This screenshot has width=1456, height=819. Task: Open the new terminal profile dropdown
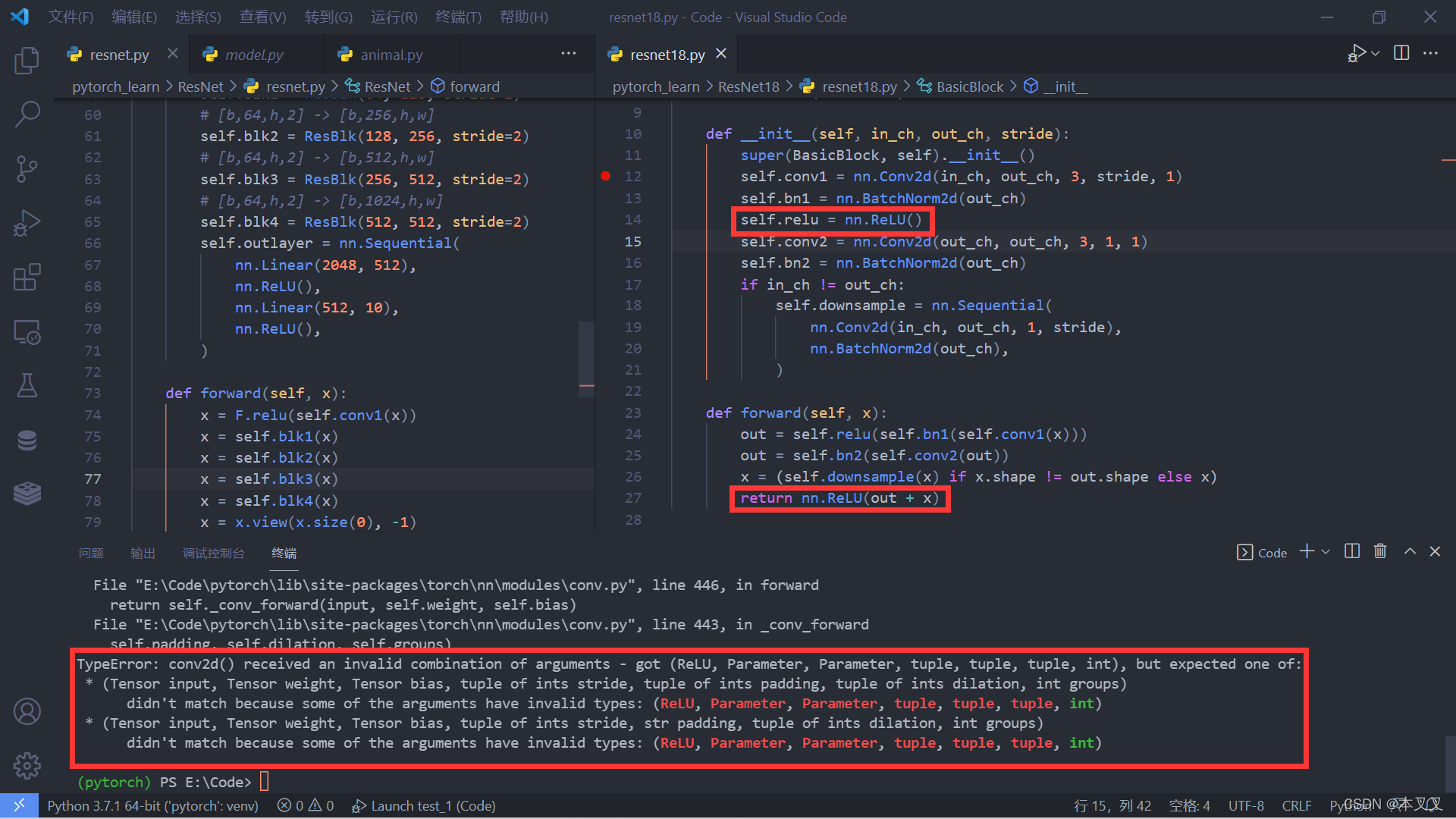click(x=1324, y=551)
